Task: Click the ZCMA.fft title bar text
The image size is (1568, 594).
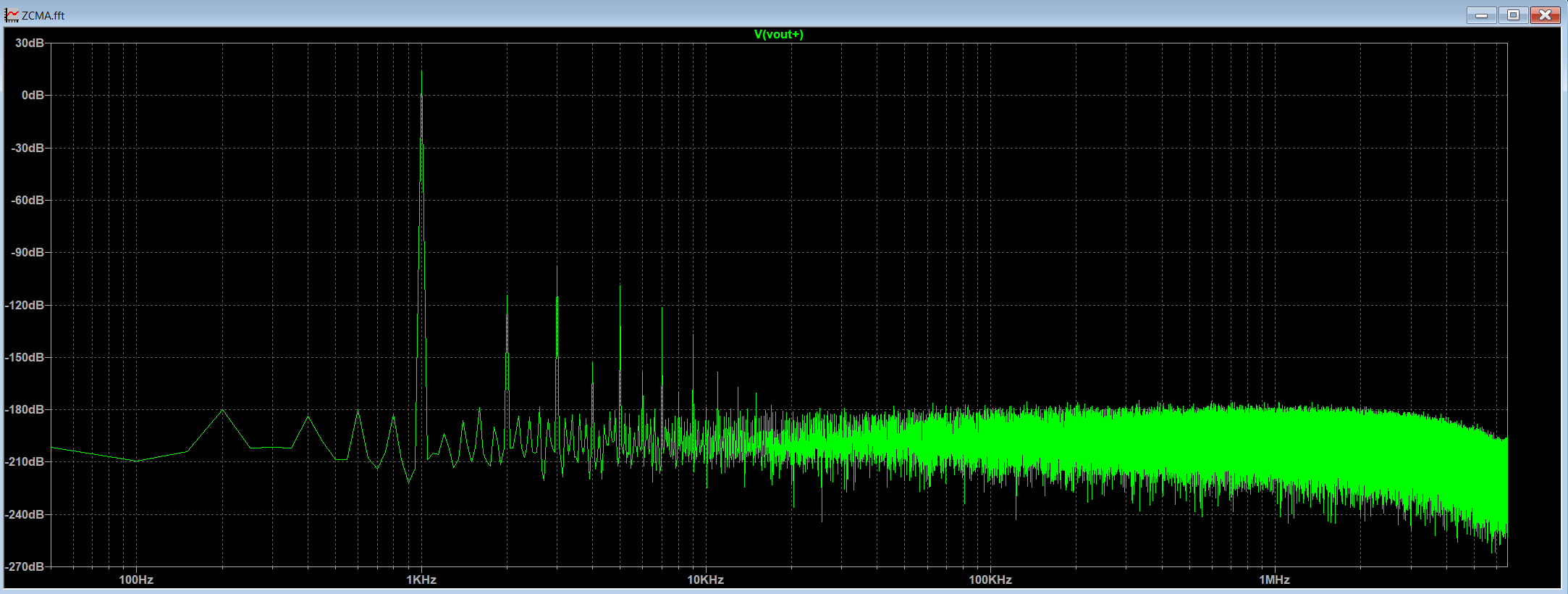Action: point(43,15)
